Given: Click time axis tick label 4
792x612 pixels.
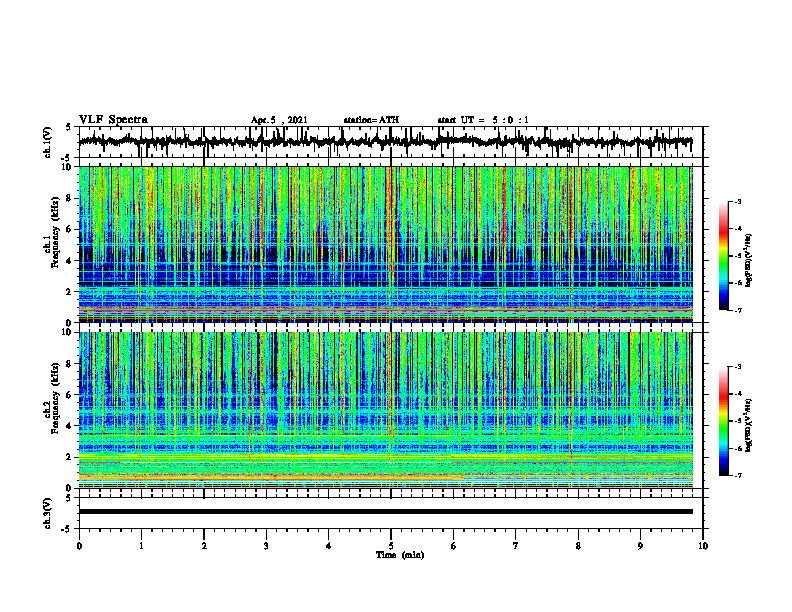Looking at the screenshot, I should tap(329, 546).
